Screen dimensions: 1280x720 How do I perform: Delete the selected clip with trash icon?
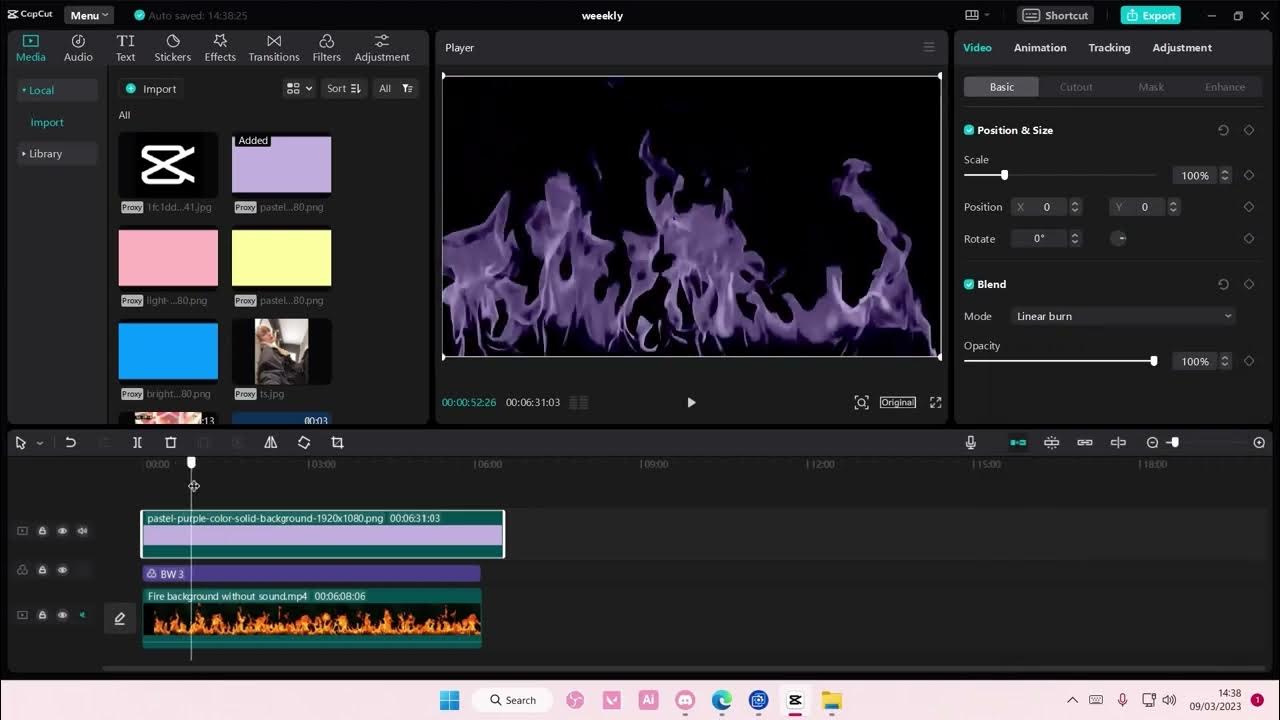(x=170, y=442)
